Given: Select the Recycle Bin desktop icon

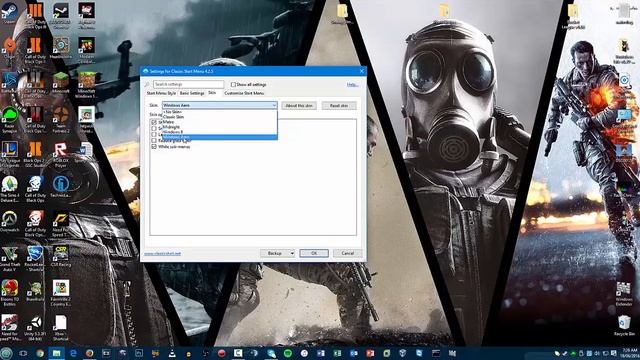Looking at the screenshot, I should pos(624,326).
